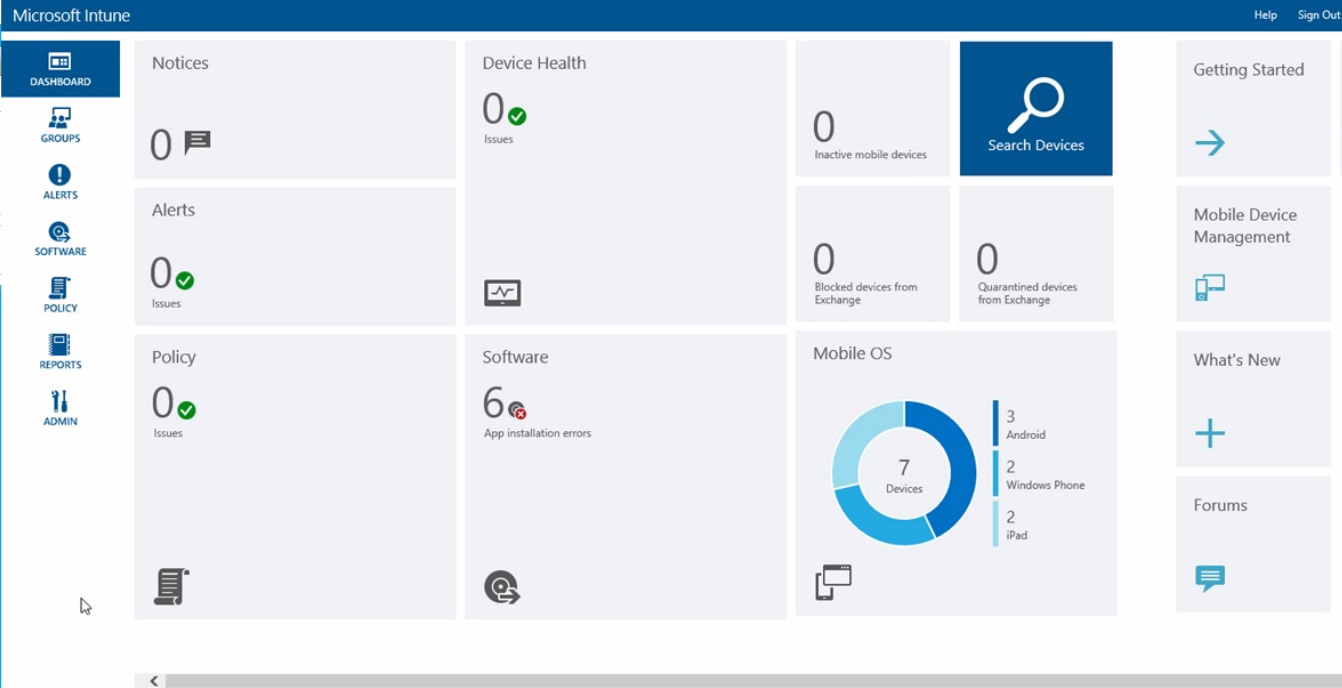Click the Getting Started arrow icon
The width and height of the screenshot is (1342, 688).
(x=1210, y=143)
